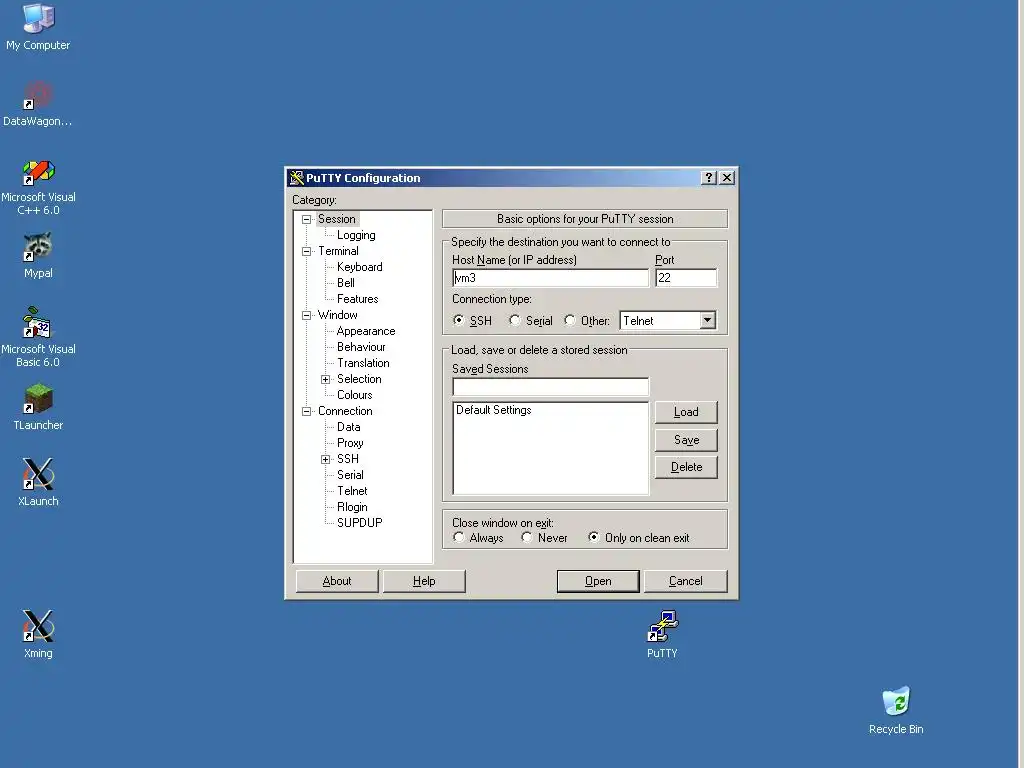
Task: Click the Open button to connect
Action: (598, 581)
